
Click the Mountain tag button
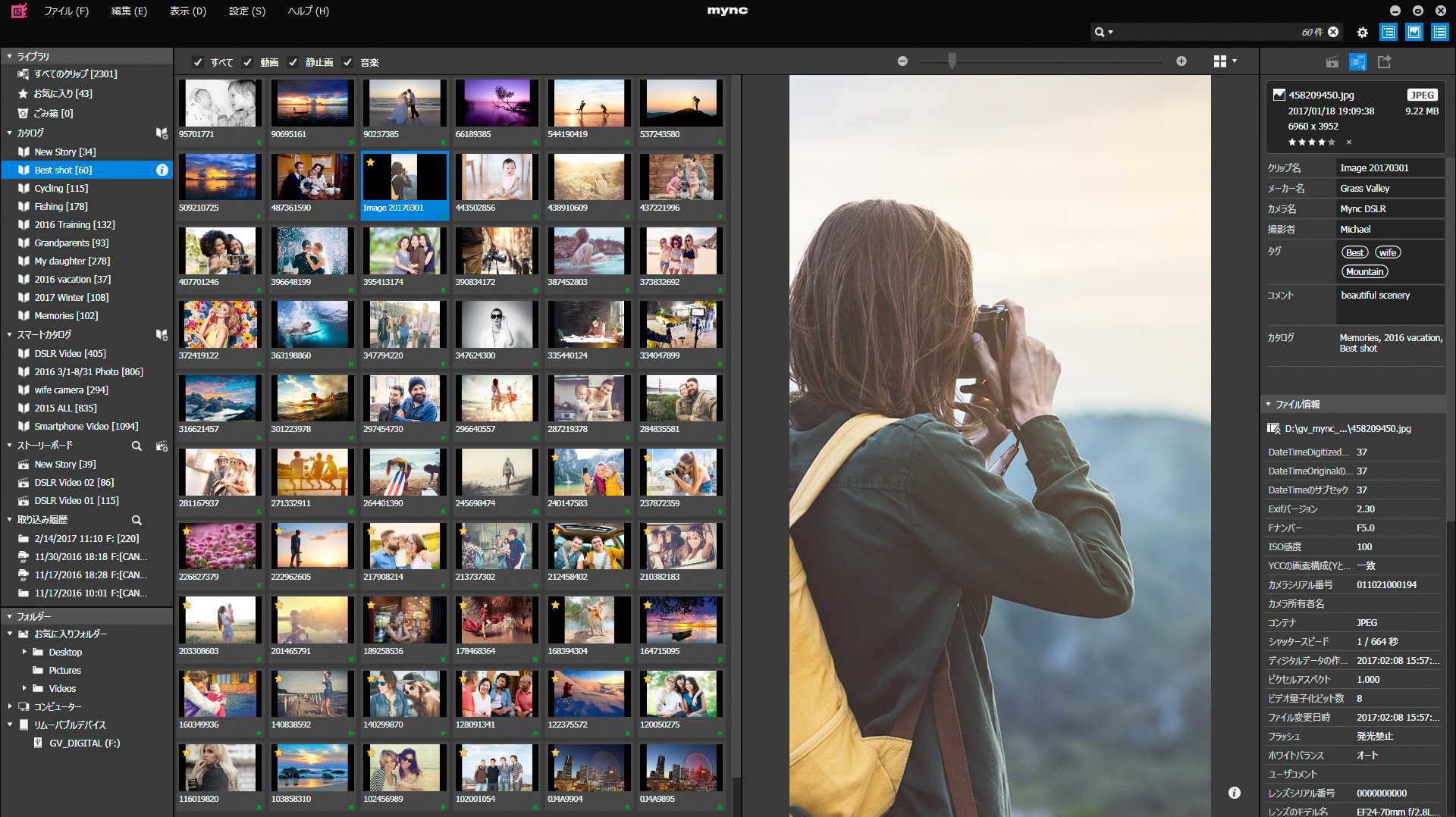click(1364, 272)
